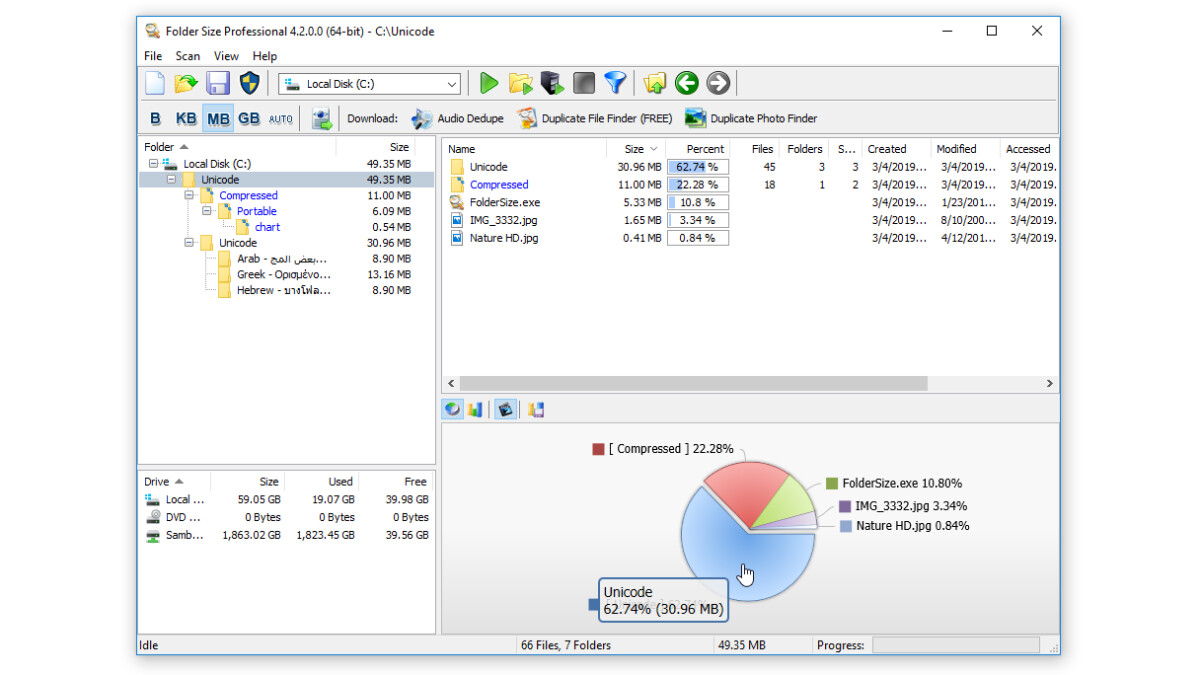Select the Greek folder in tree
The image size is (1200, 675).
[284, 274]
